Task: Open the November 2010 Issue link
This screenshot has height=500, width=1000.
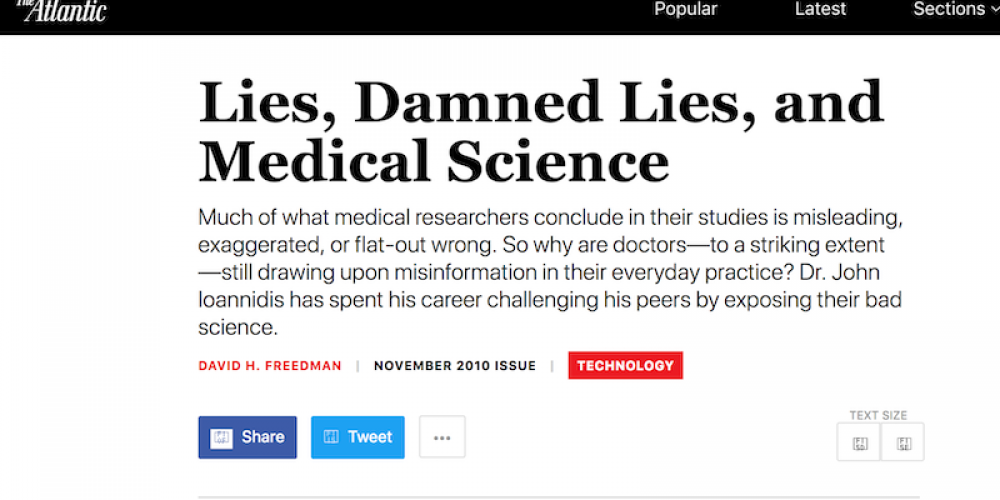Action: tap(455, 366)
